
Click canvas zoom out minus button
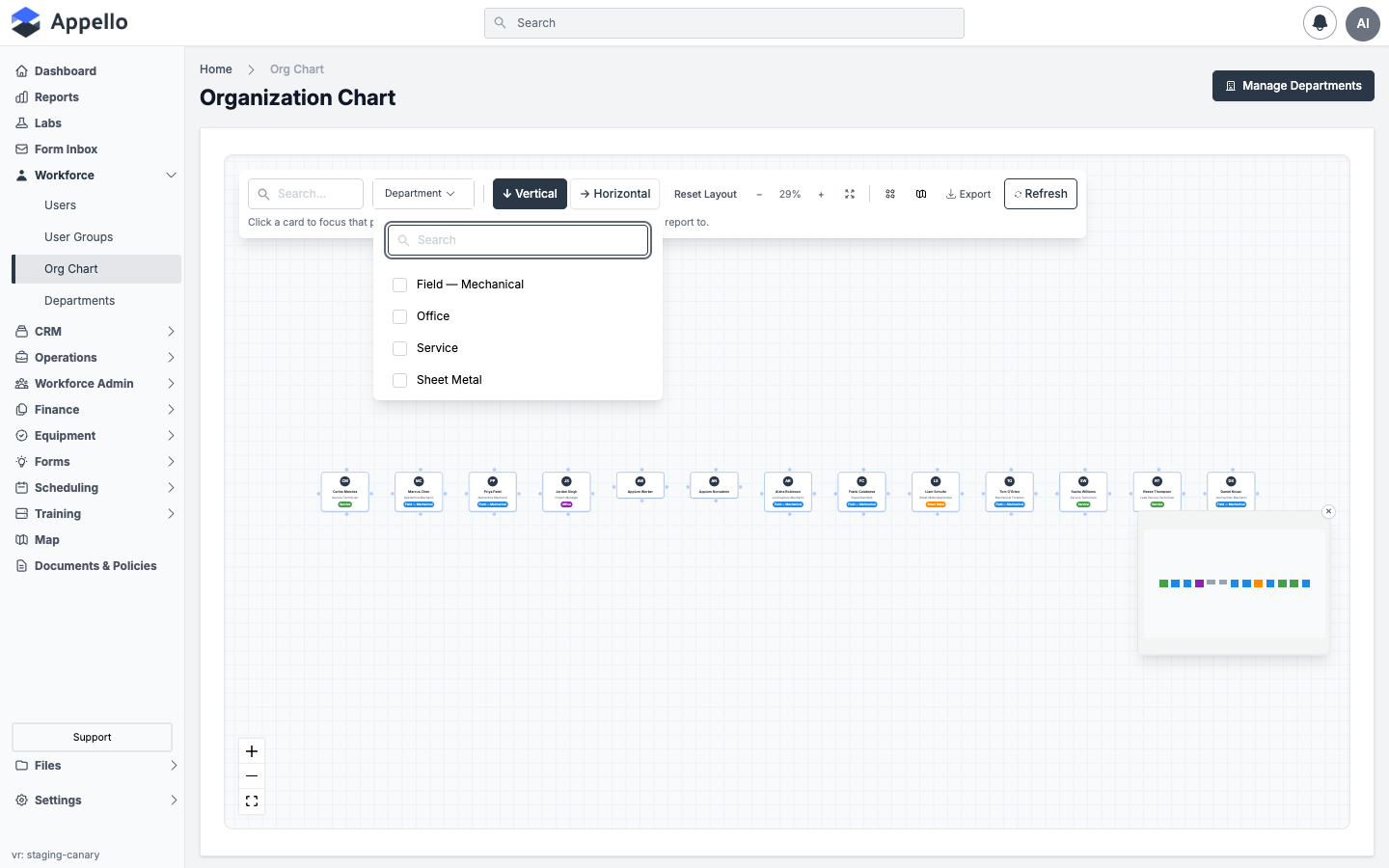252,776
